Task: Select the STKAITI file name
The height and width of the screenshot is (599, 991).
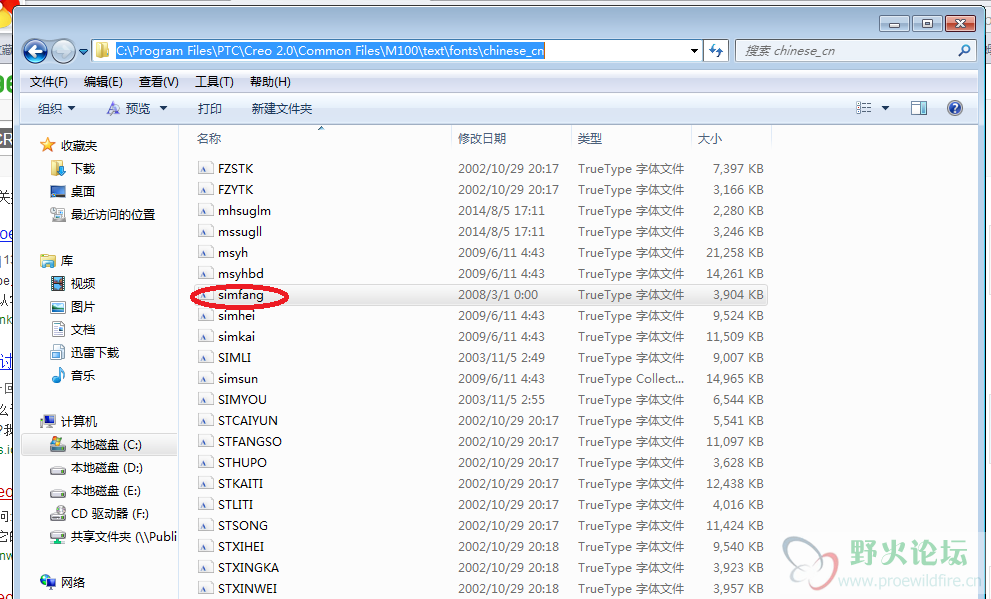Action: coord(240,483)
